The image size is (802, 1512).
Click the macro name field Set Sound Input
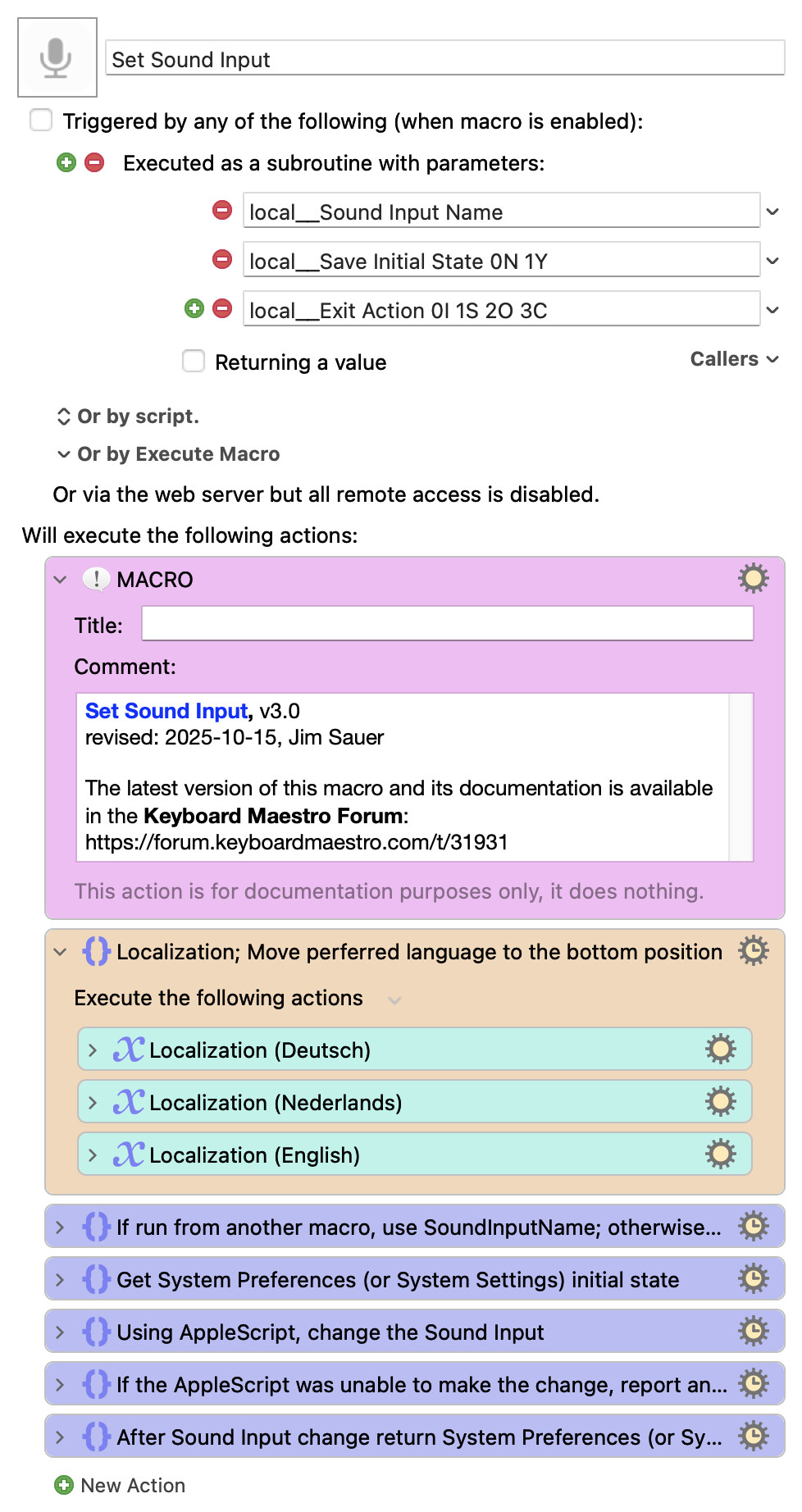pos(444,59)
